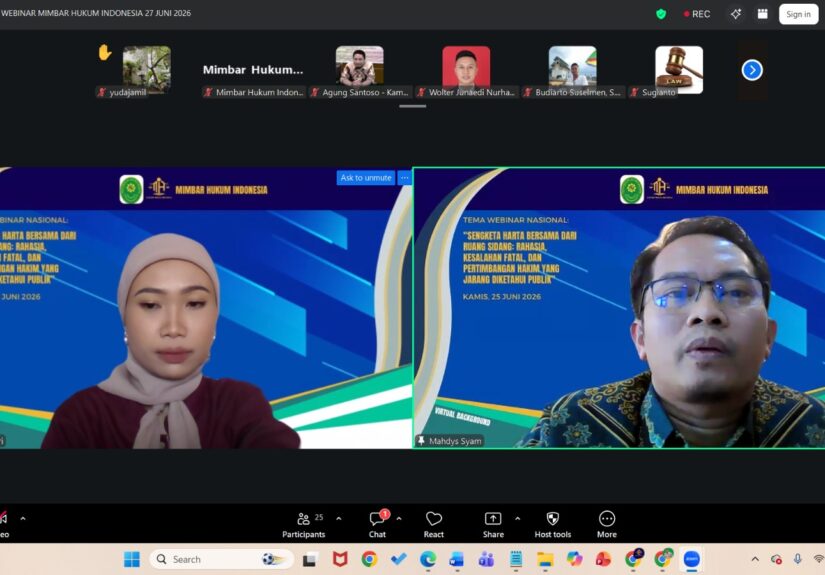Open the Participants panel
The image size is (825, 575).
pyautogui.click(x=304, y=524)
